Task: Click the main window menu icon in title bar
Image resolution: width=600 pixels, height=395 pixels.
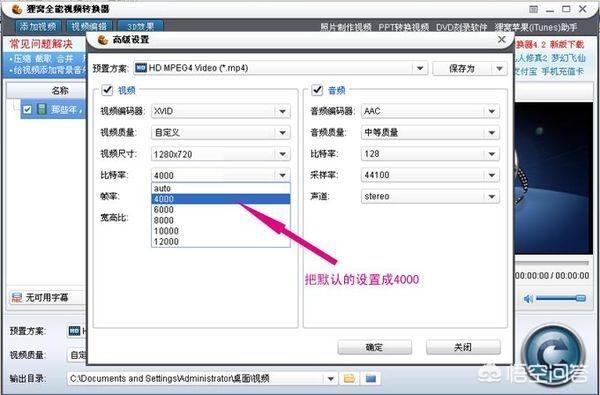Action: (533, 9)
